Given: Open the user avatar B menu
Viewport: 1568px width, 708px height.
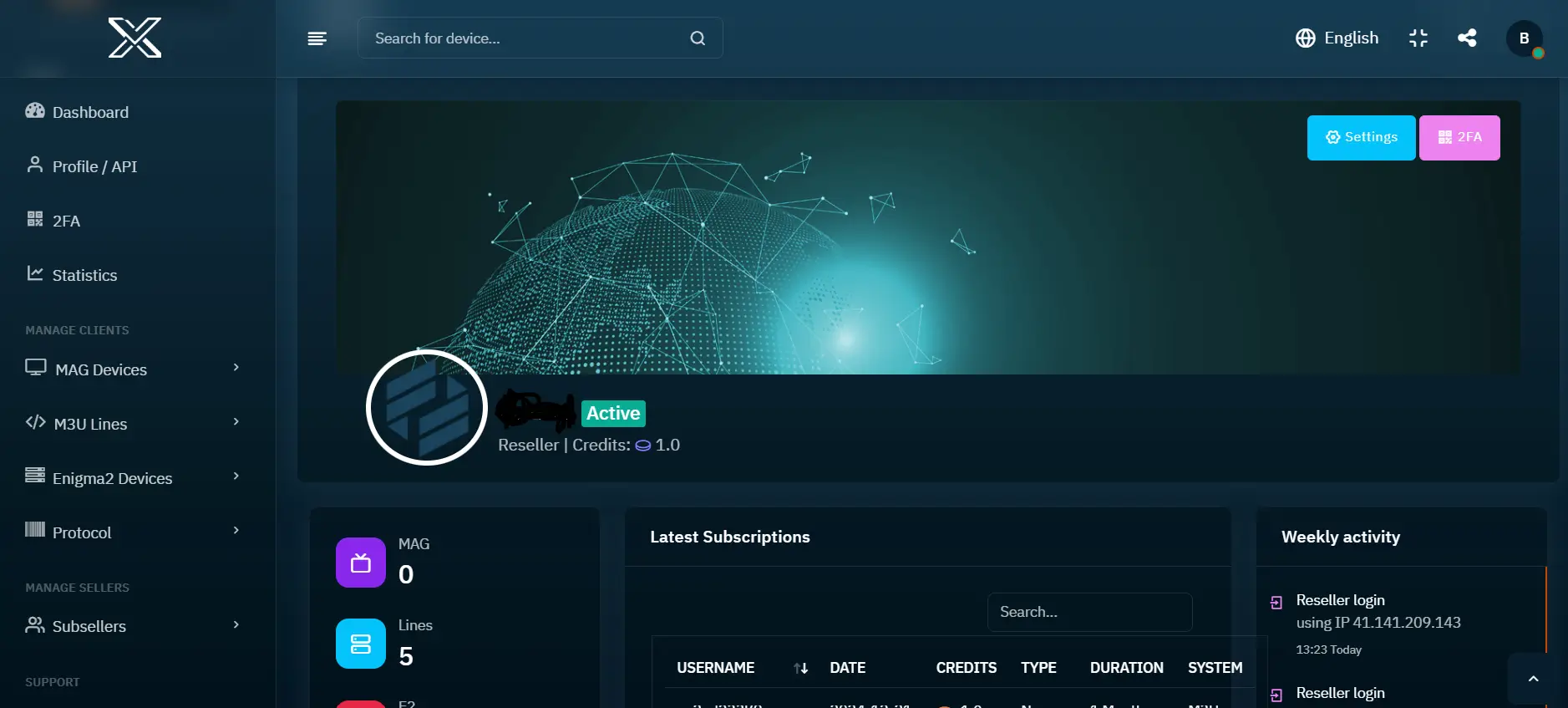Looking at the screenshot, I should (1524, 38).
